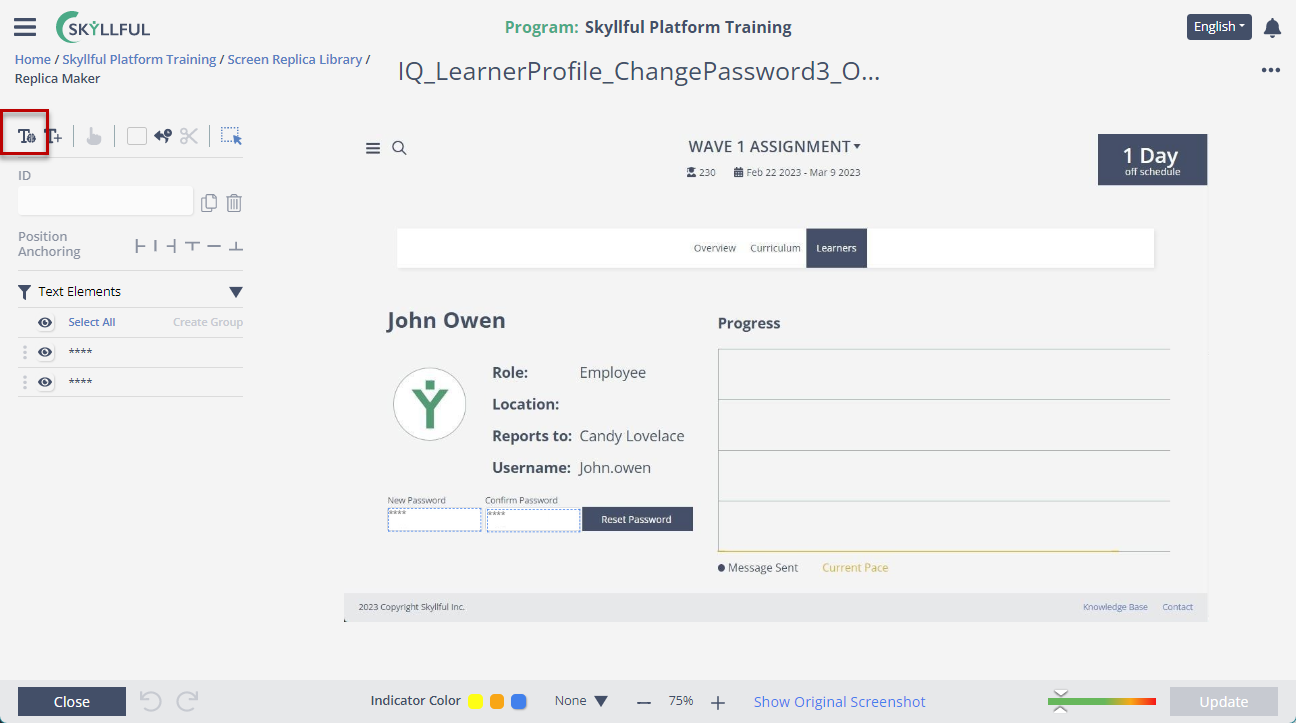This screenshot has width=1296, height=723.
Task: Click the search magnifier in the replica
Action: tap(399, 148)
